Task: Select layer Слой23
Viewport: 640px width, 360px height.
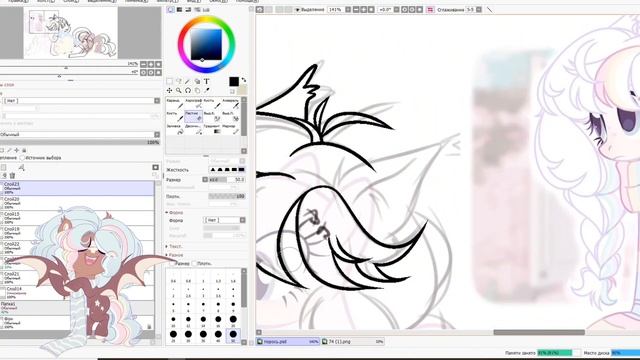Action: coord(78,188)
